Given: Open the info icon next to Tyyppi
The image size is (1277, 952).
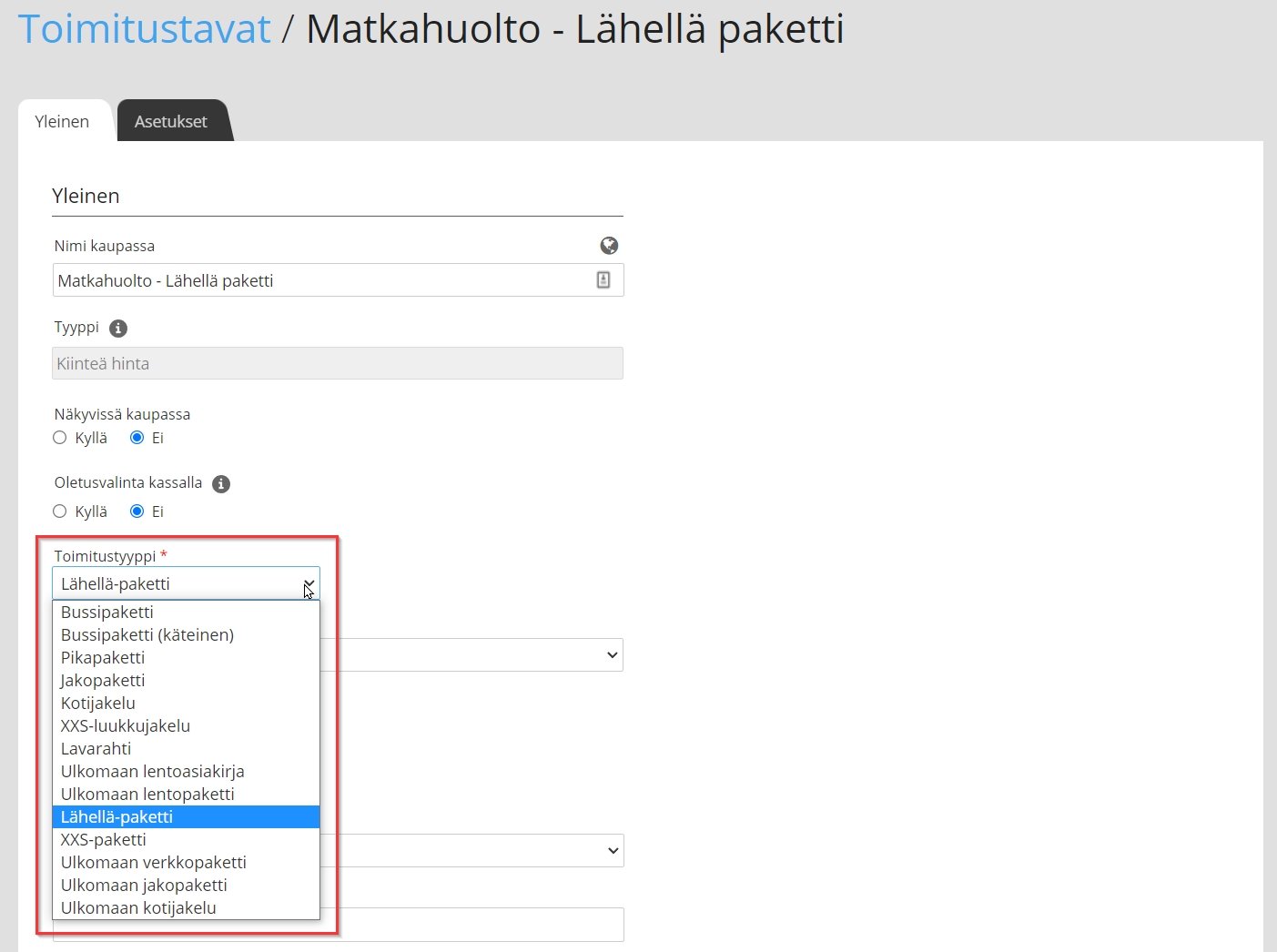Looking at the screenshot, I should (118, 329).
